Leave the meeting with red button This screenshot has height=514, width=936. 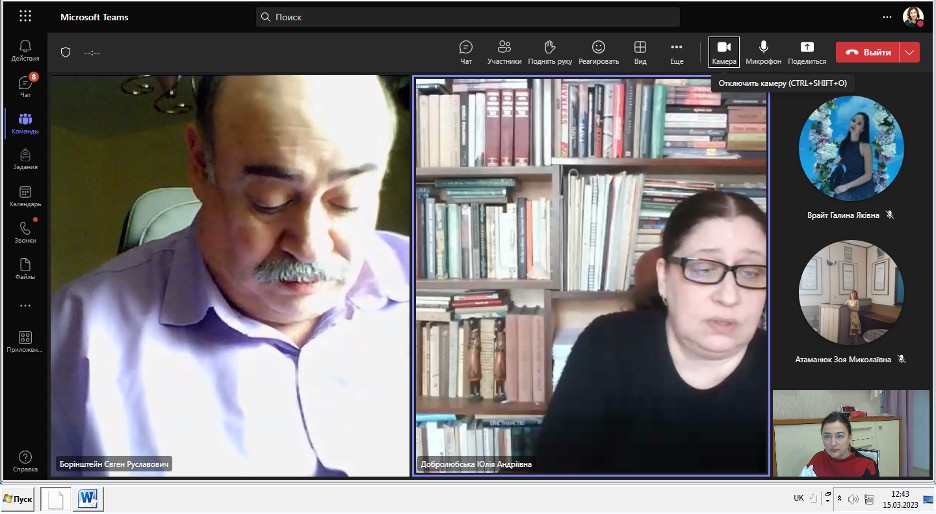868,52
